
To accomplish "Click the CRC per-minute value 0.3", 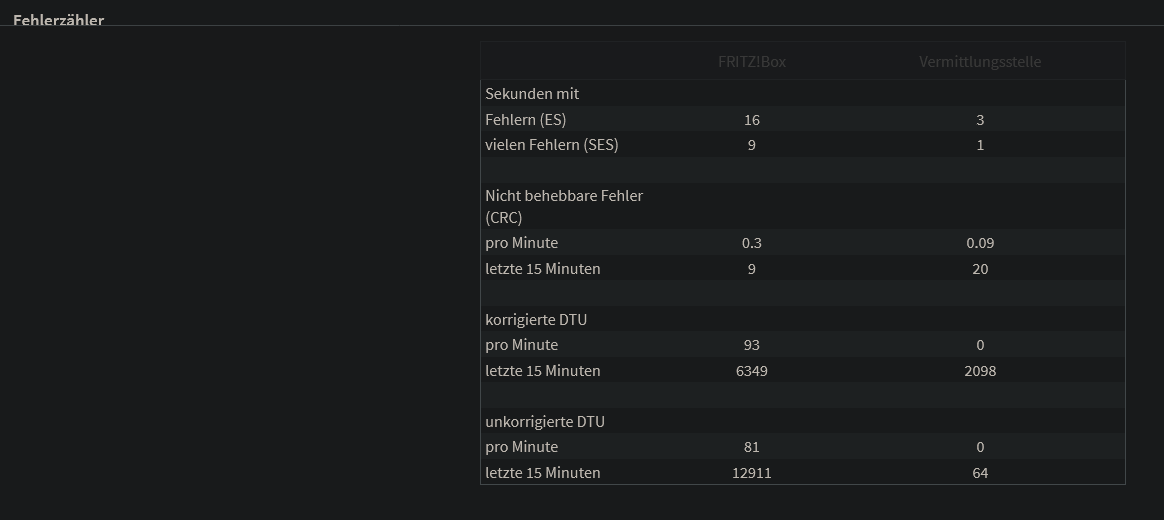I will [x=752, y=243].
